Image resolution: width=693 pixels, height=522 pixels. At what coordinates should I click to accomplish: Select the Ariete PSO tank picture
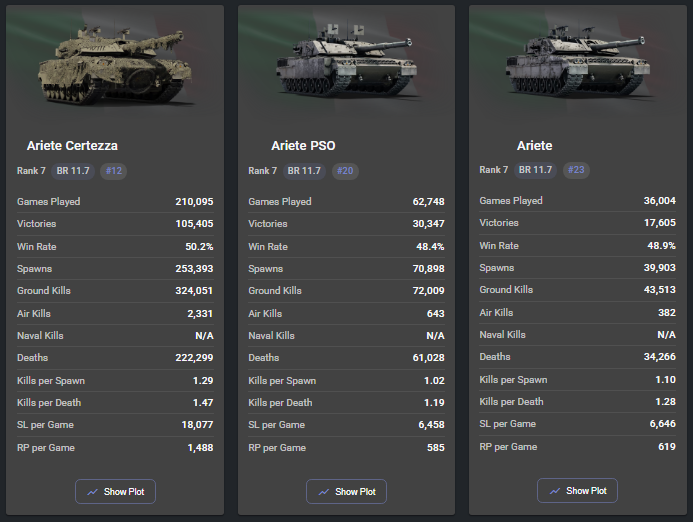342,62
